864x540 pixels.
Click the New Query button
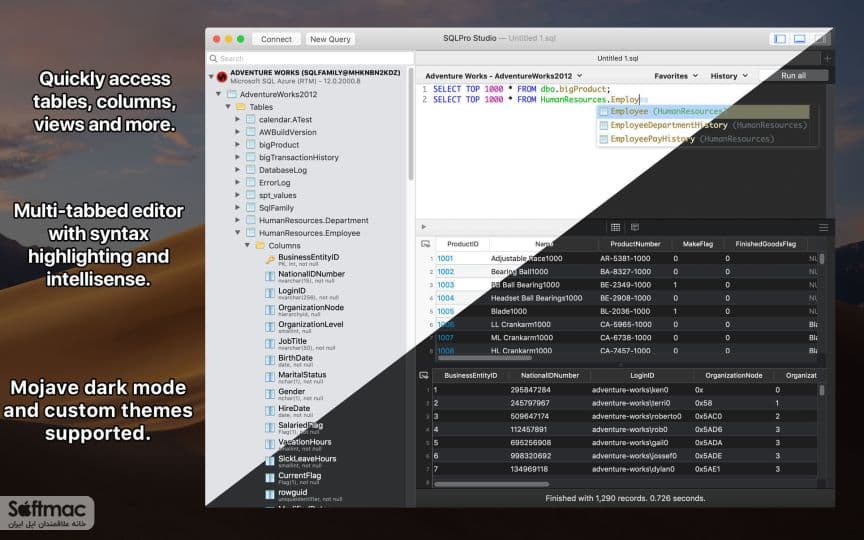[x=330, y=39]
